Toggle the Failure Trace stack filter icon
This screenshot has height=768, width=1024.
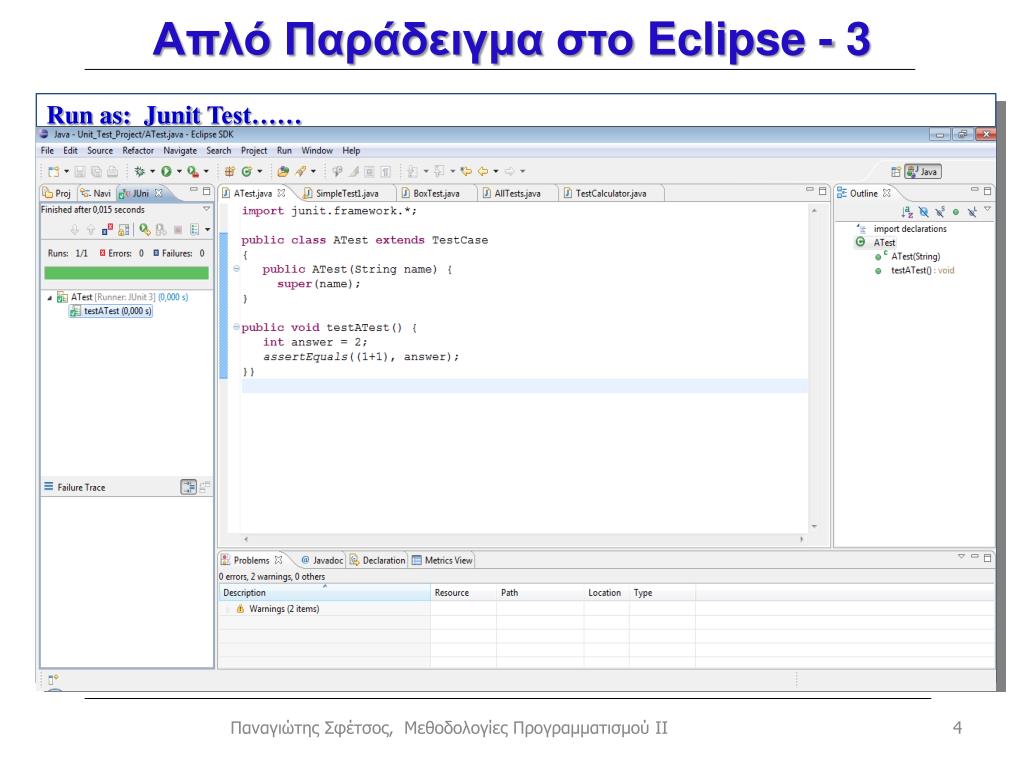(188, 487)
